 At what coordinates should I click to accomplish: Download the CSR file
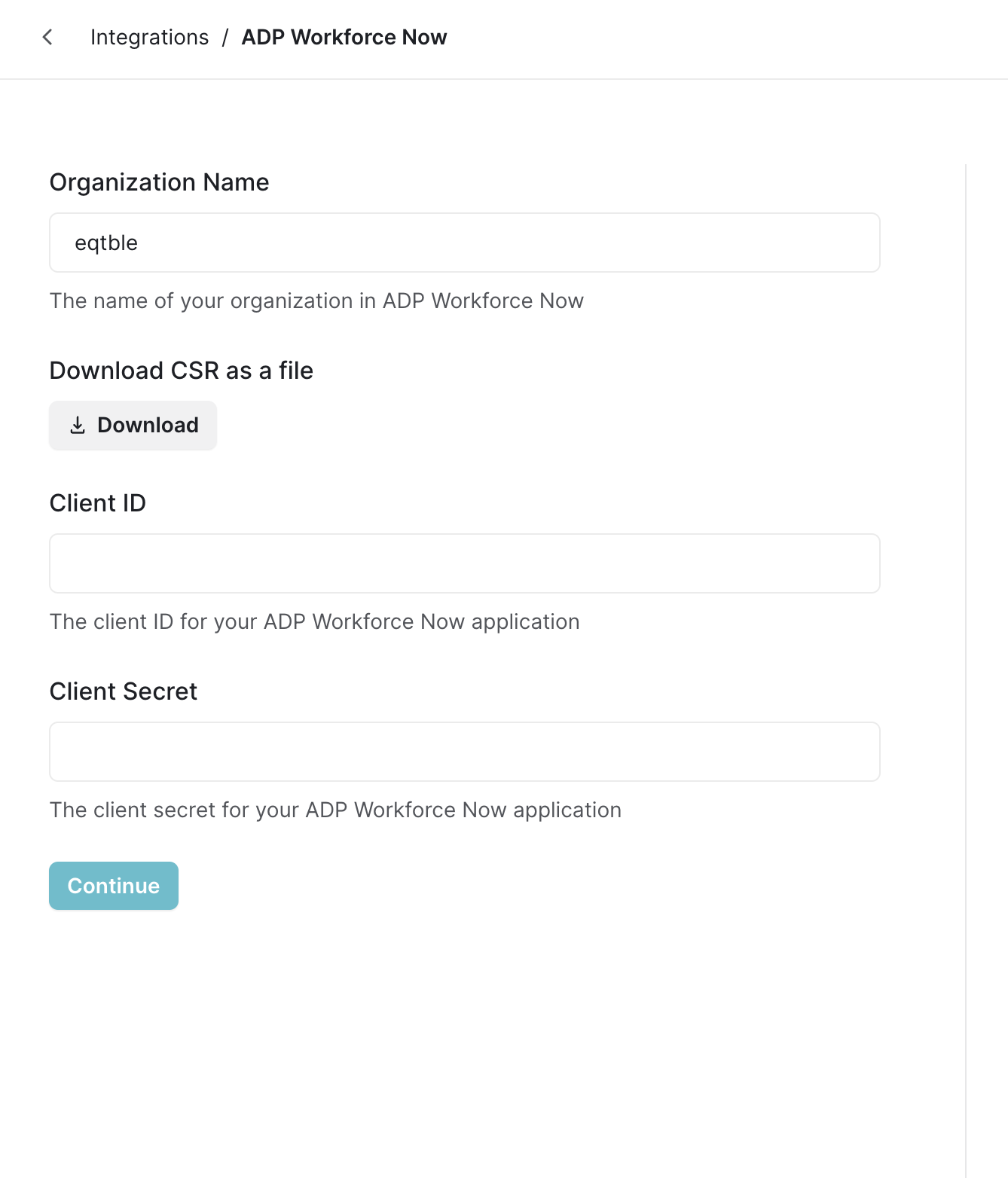pyautogui.click(x=133, y=425)
